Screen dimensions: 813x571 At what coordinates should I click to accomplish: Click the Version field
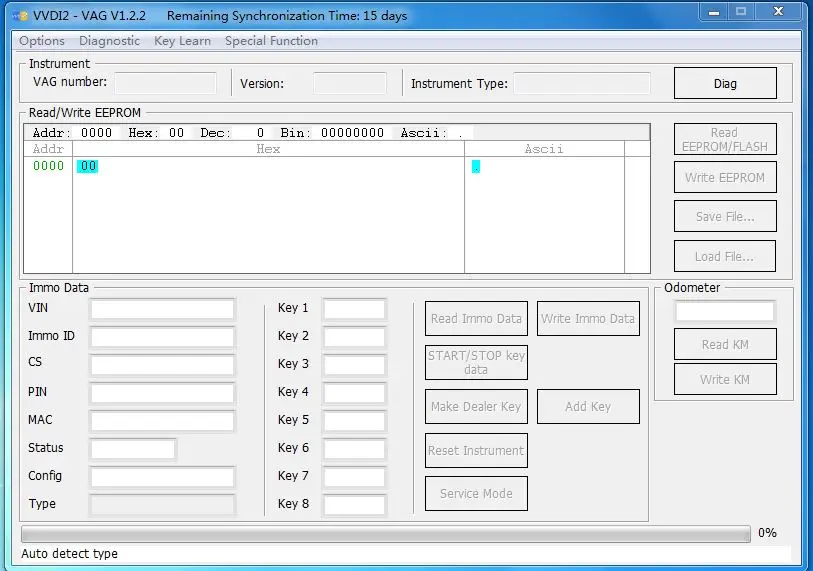pyautogui.click(x=349, y=83)
